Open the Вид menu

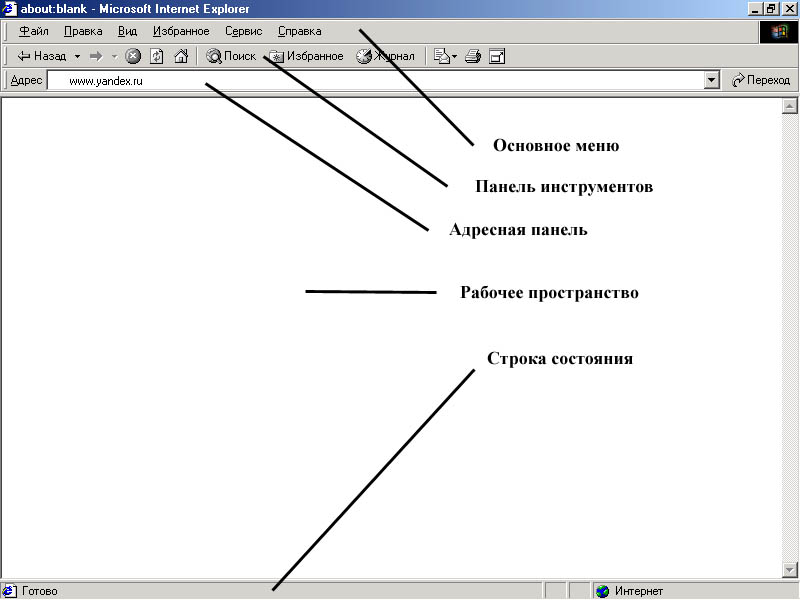click(x=128, y=31)
